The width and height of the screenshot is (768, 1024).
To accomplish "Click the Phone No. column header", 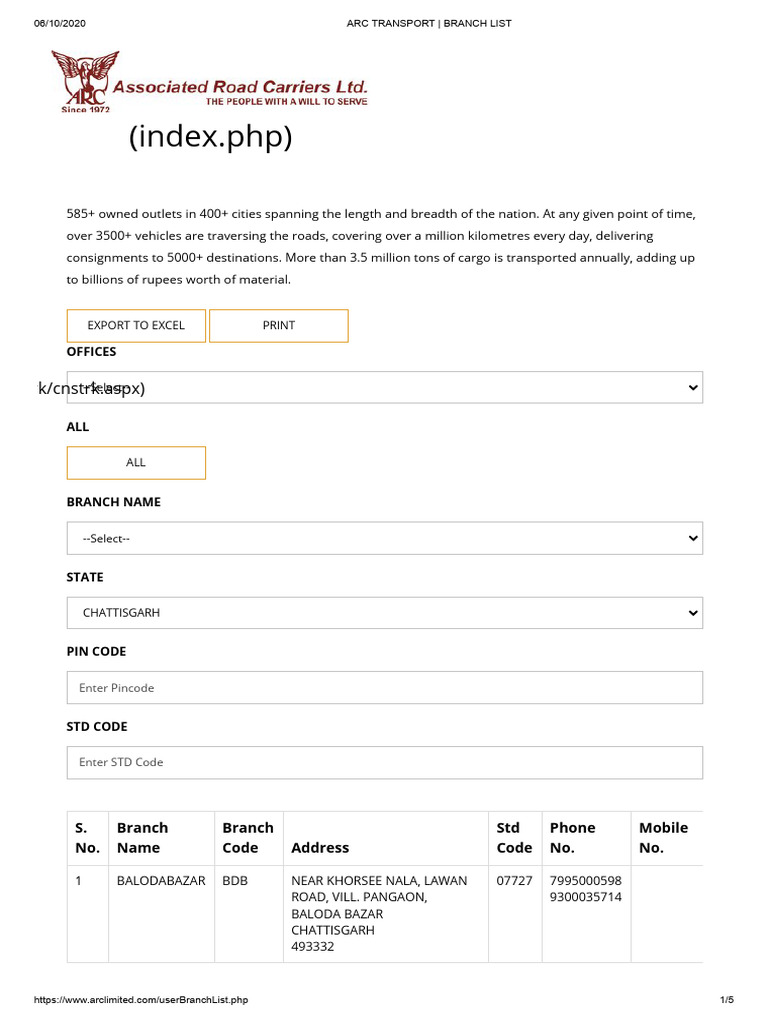I will pos(572,838).
